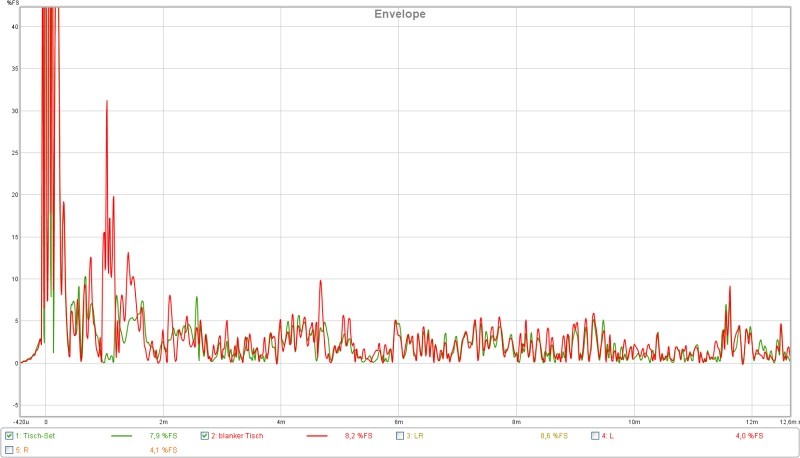Disable the '2: blanker Tisch' trace checkbox
The height and width of the screenshot is (458, 800).
coord(205,436)
